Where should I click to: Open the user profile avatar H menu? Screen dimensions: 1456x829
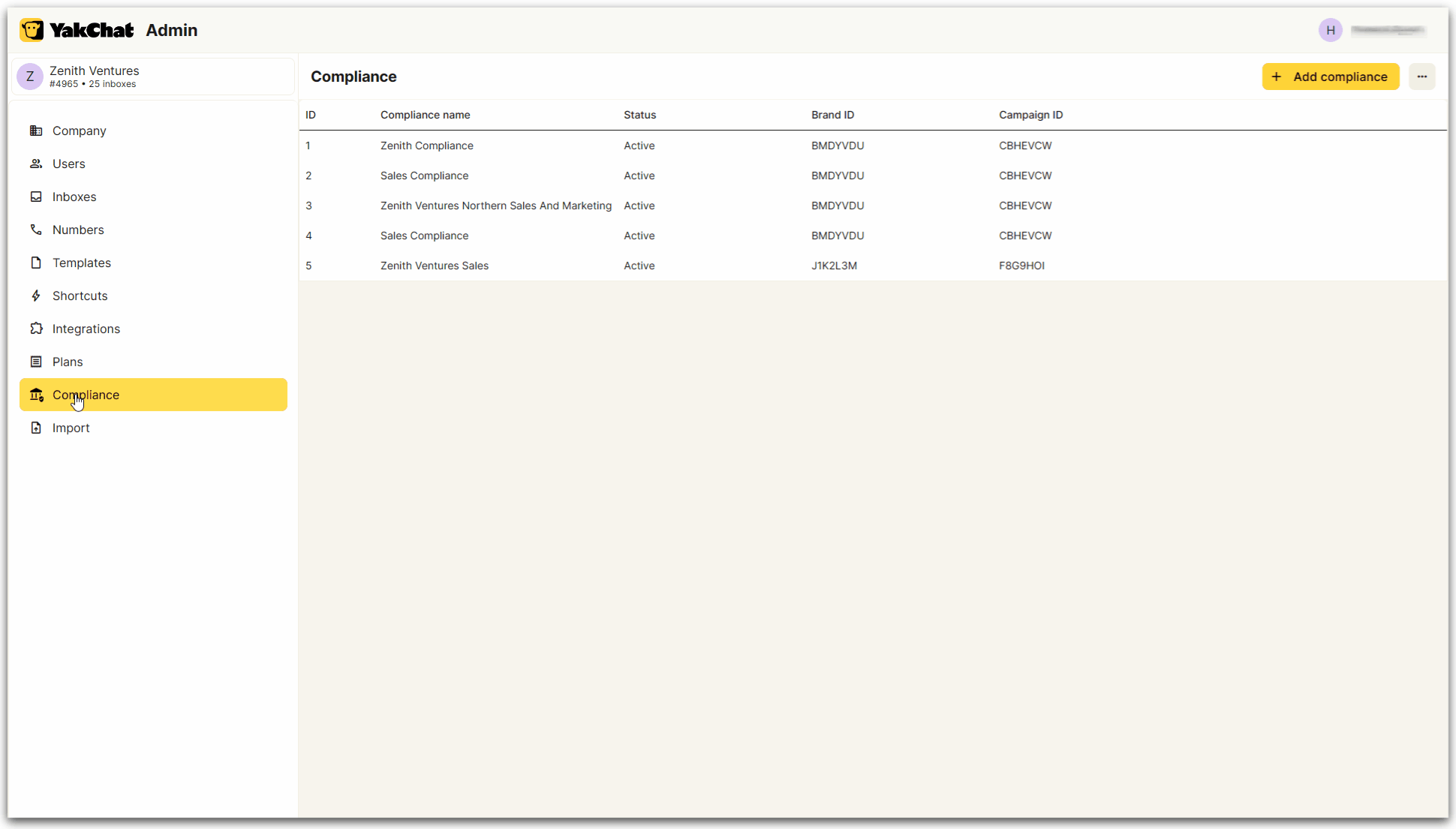pyautogui.click(x=1330, y=30)
